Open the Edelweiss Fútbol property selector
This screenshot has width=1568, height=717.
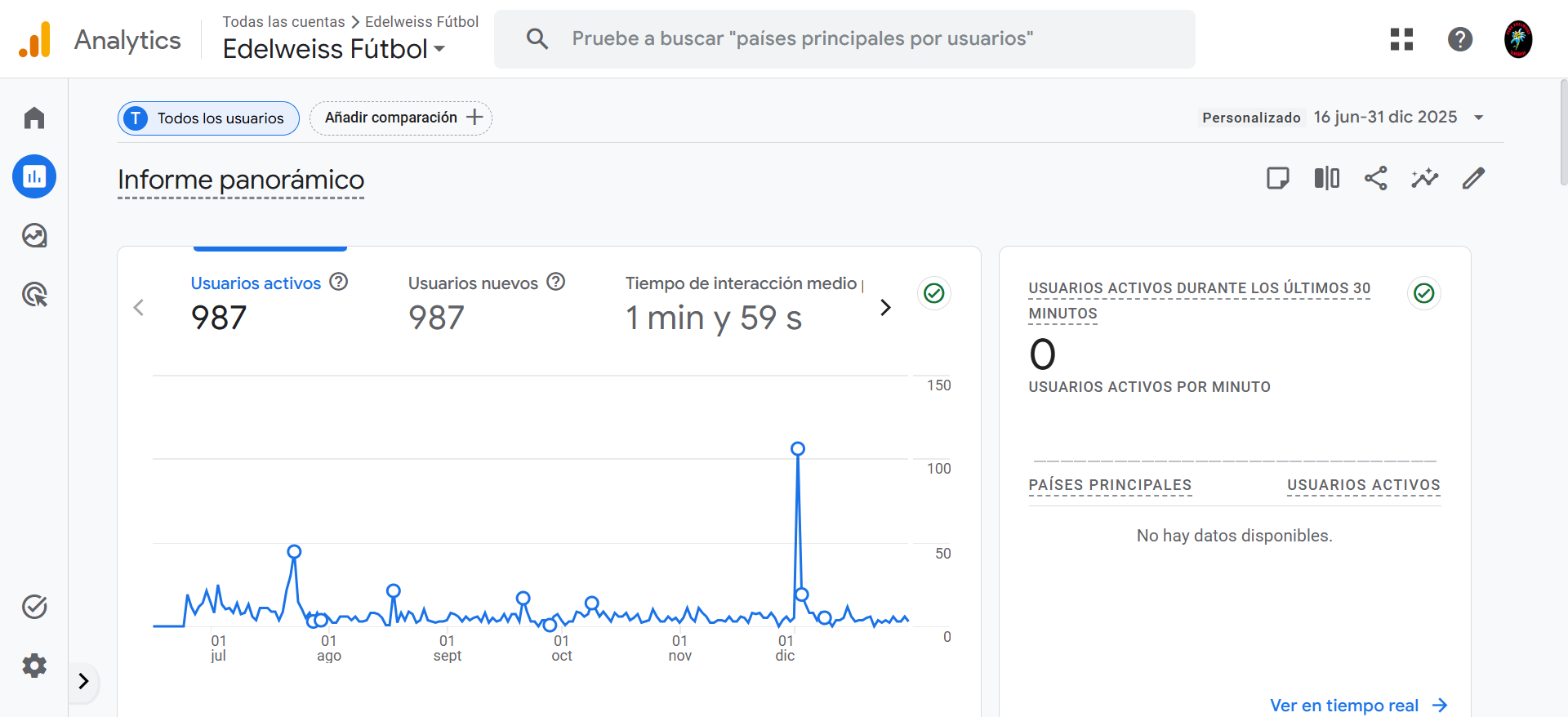[334, 49]
